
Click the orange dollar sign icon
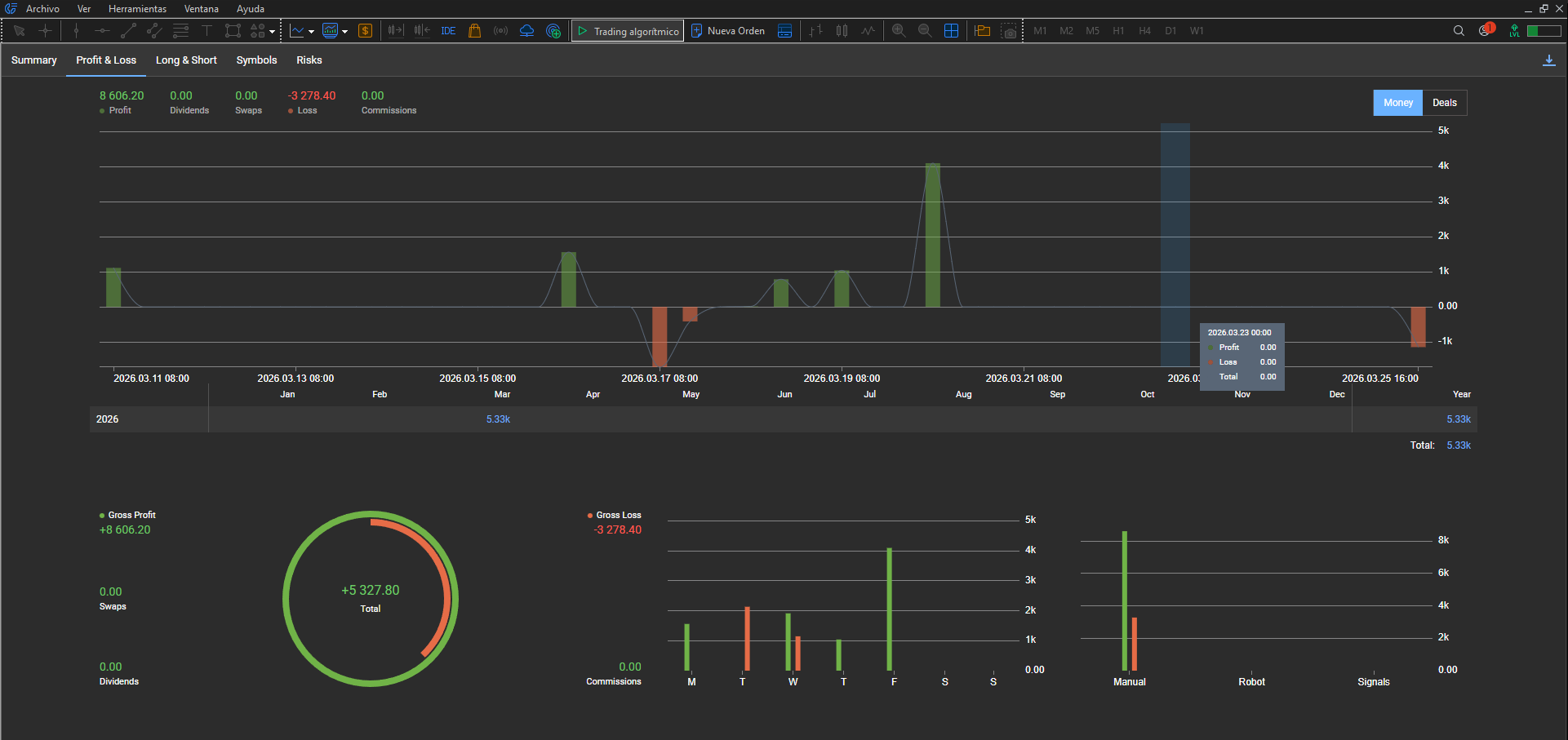pos(365,31)
